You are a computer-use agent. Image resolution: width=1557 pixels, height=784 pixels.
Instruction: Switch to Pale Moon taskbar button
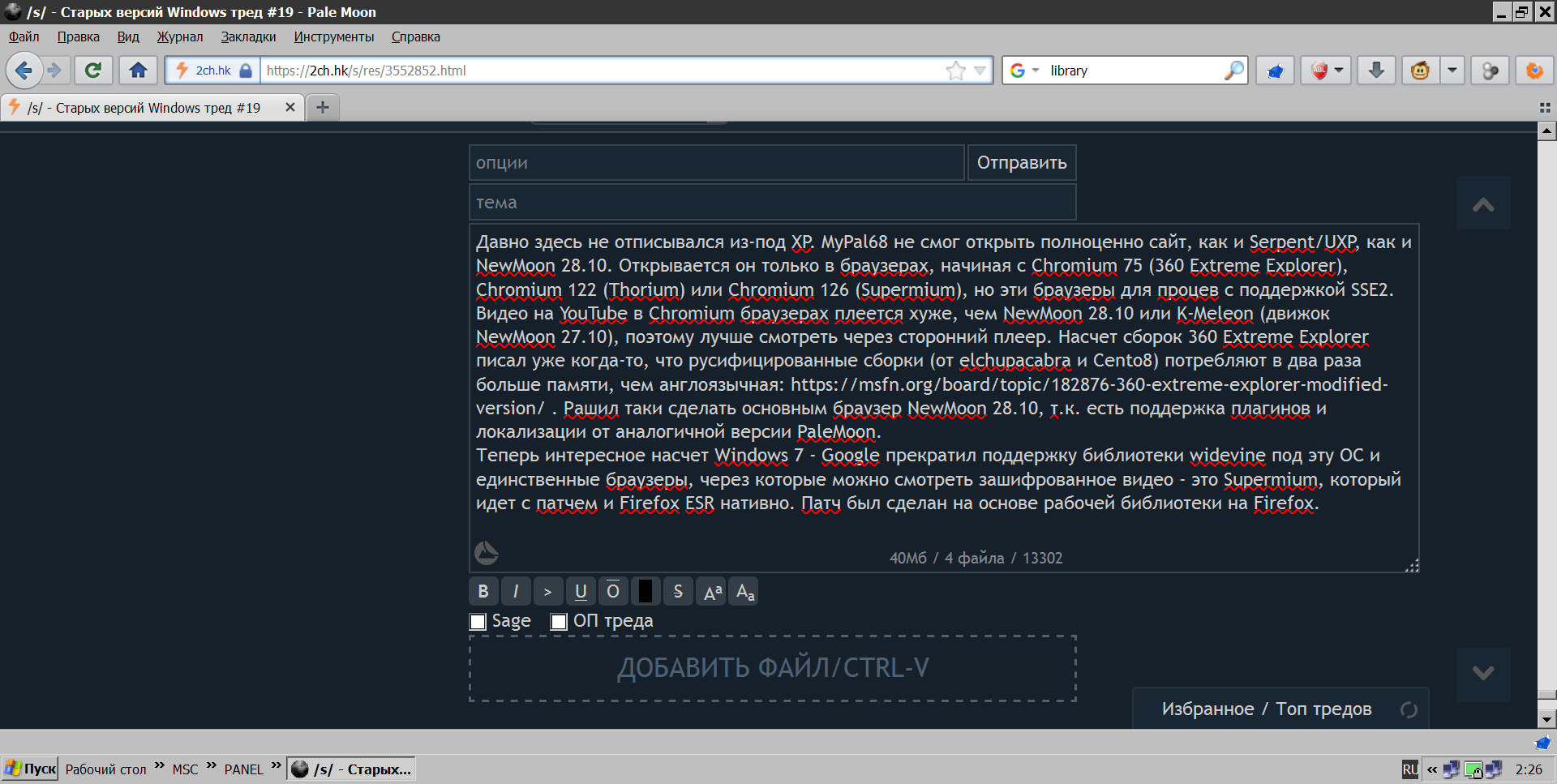point(352,769)
